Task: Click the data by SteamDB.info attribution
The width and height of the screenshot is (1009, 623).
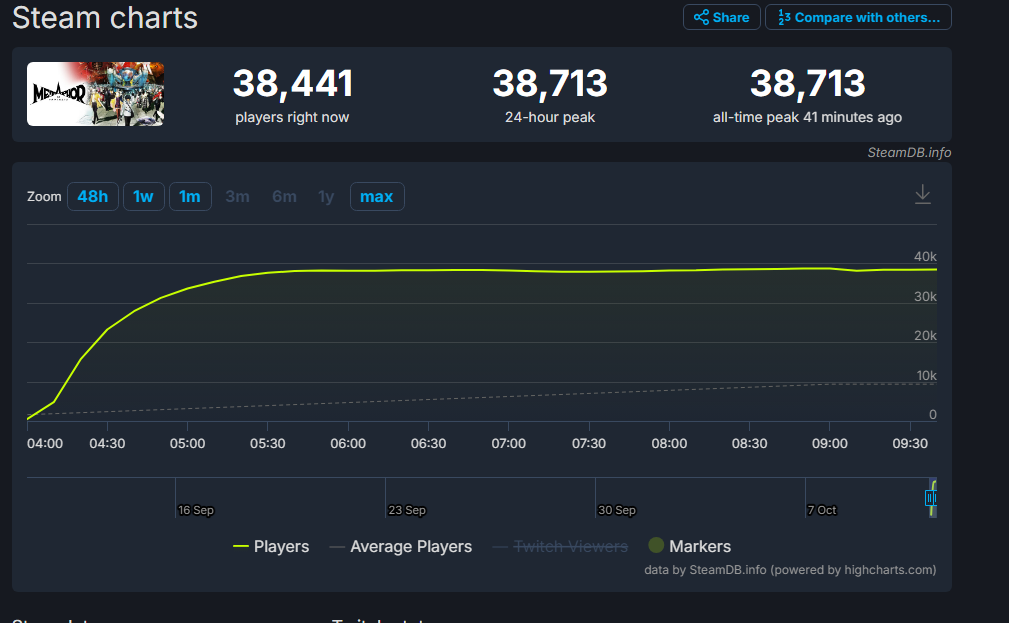Action: pyautogui.click(x=790, y=570)
